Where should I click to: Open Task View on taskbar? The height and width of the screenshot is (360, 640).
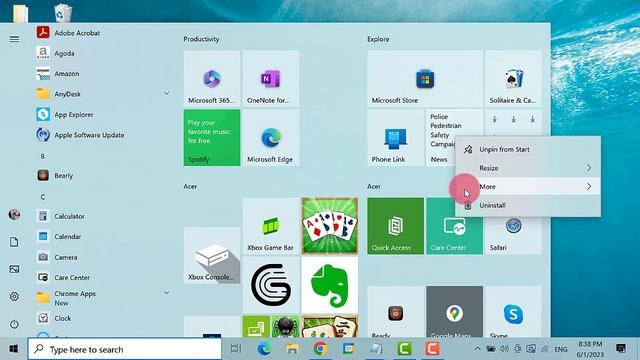pos(236,349)
